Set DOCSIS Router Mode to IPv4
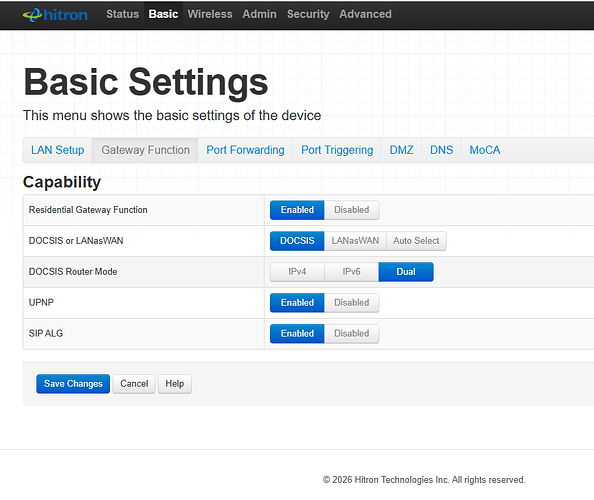The width and height of the screenshot is (594, 500). pyautogui.click(x=297, y=272)
